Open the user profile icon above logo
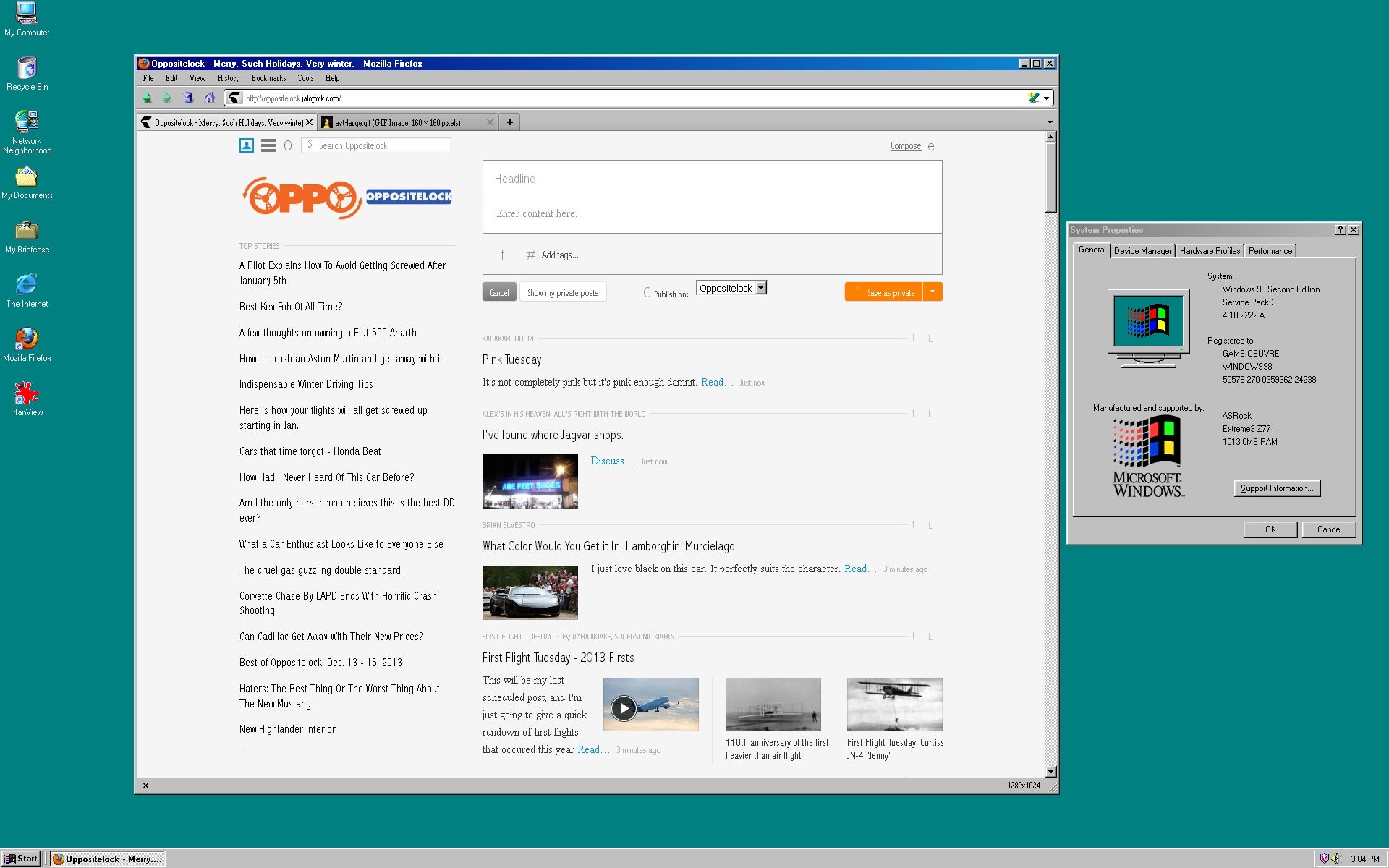Viewport: 1389px width, 868px height. (247, 145)
